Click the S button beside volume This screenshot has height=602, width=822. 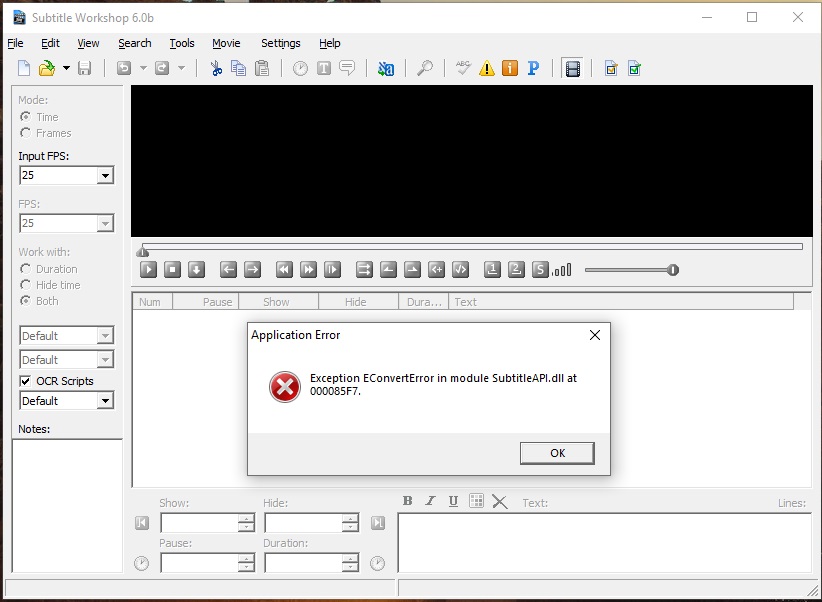point(540,270)
